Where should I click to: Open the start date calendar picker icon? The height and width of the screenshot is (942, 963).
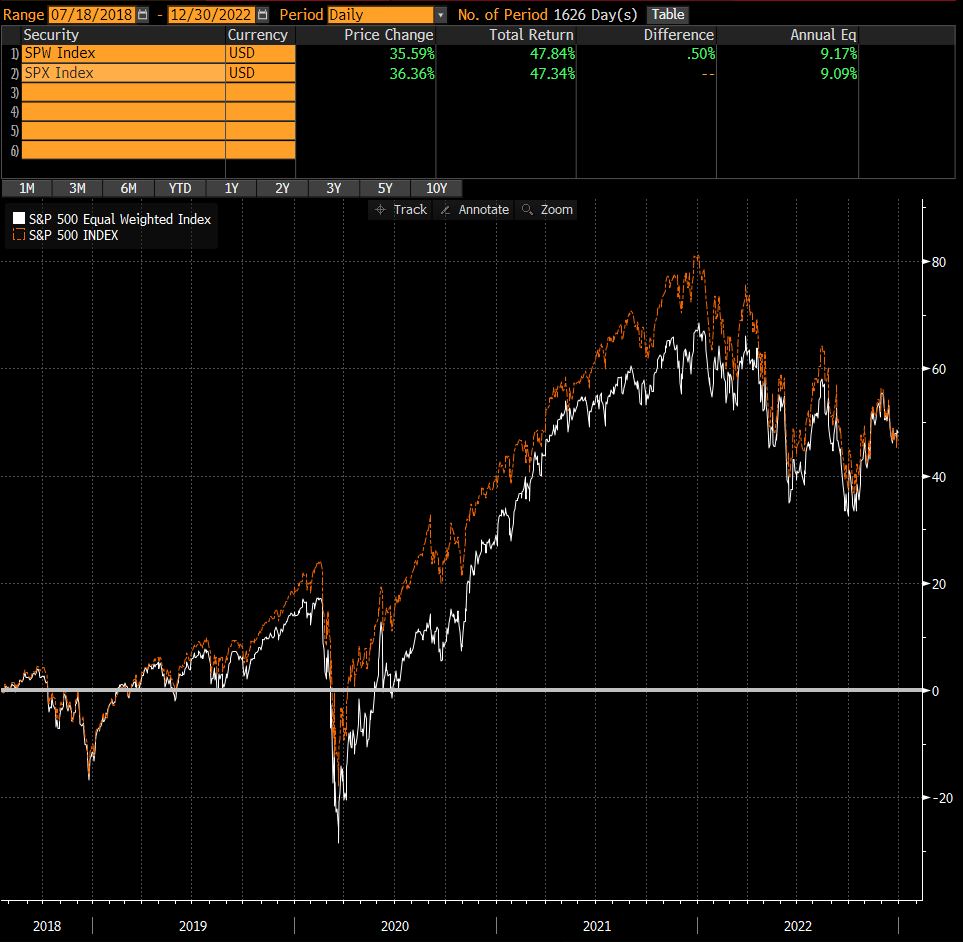point(142,14)
